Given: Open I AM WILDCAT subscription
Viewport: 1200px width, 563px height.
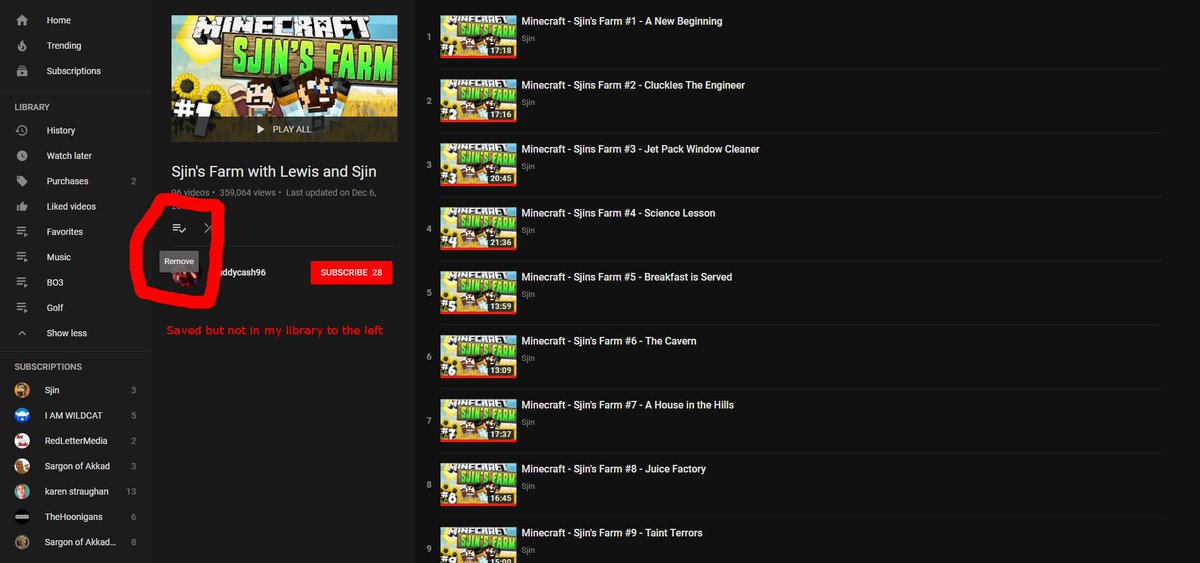Looking at the screenshot, I should click(x=75, y=415).
